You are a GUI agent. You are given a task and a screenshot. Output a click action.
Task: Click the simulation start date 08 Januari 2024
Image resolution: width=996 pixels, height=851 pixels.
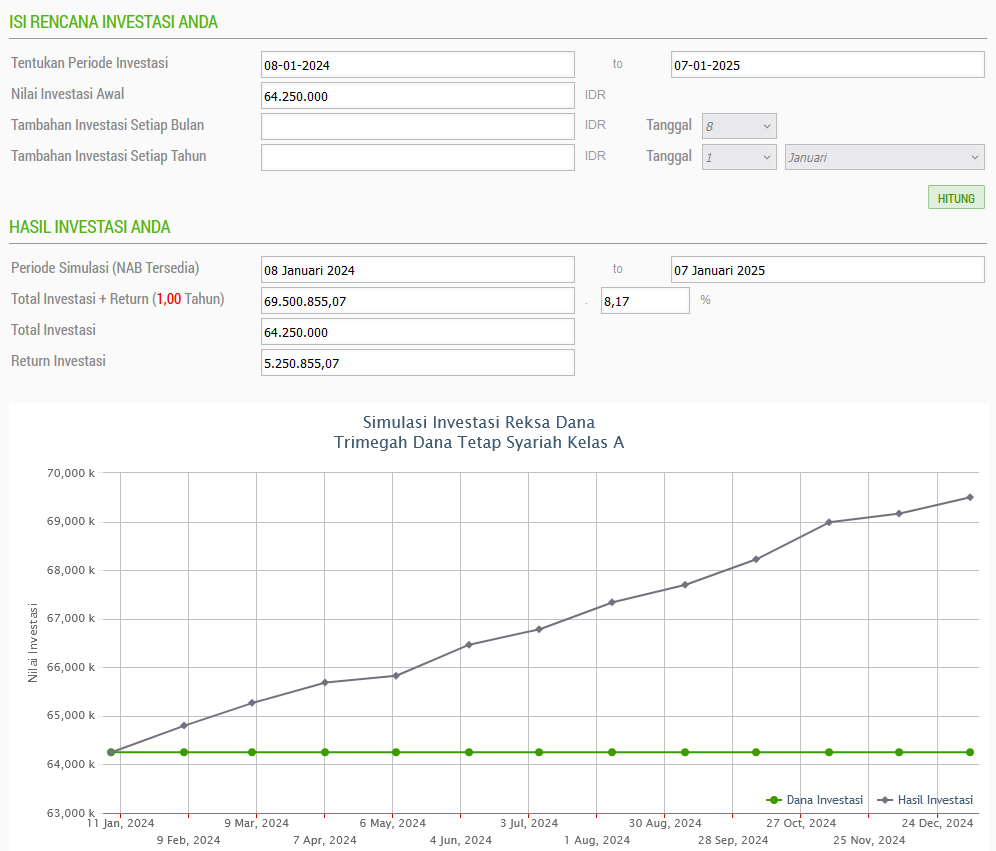418,270
